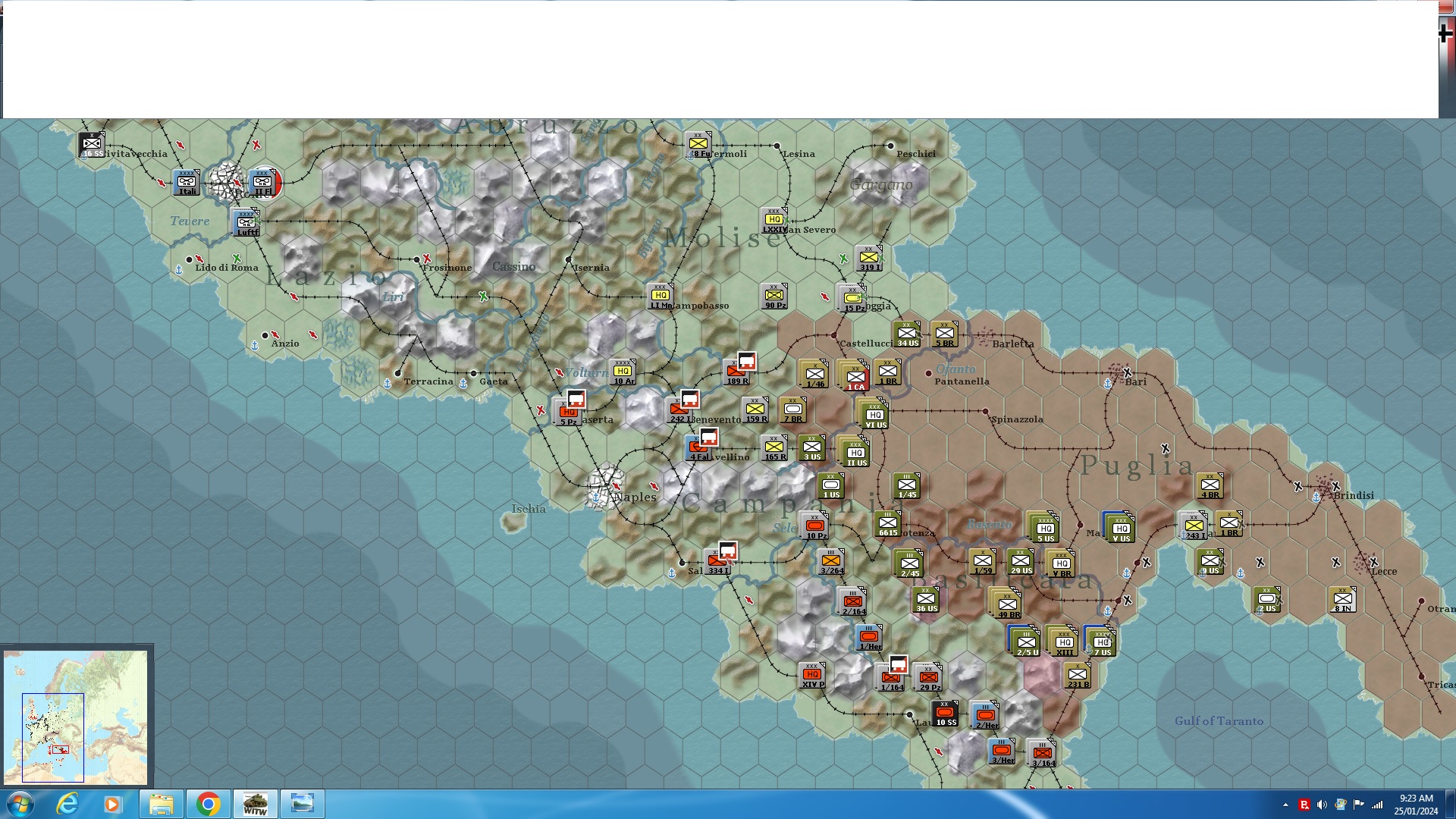The height and width of the screenshot is (819, 1456).
Task: Open the WITW game taskbar button
Action: click(255, 804)
